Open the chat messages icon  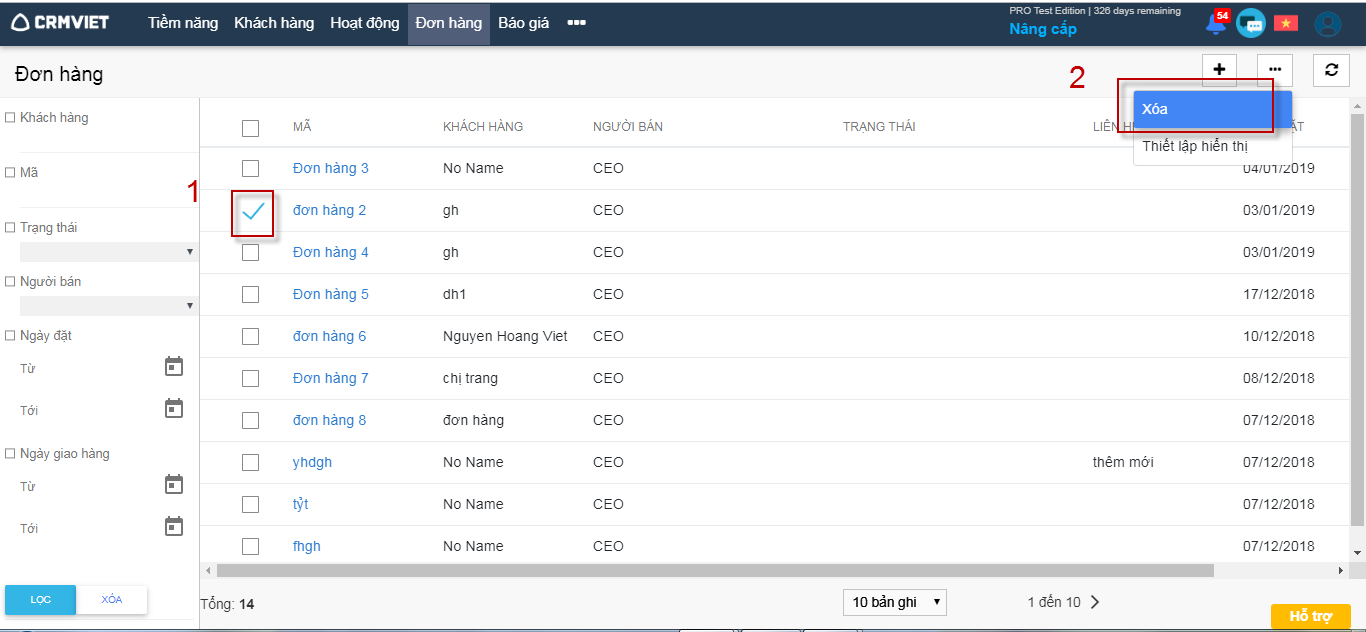[1250, 24]
